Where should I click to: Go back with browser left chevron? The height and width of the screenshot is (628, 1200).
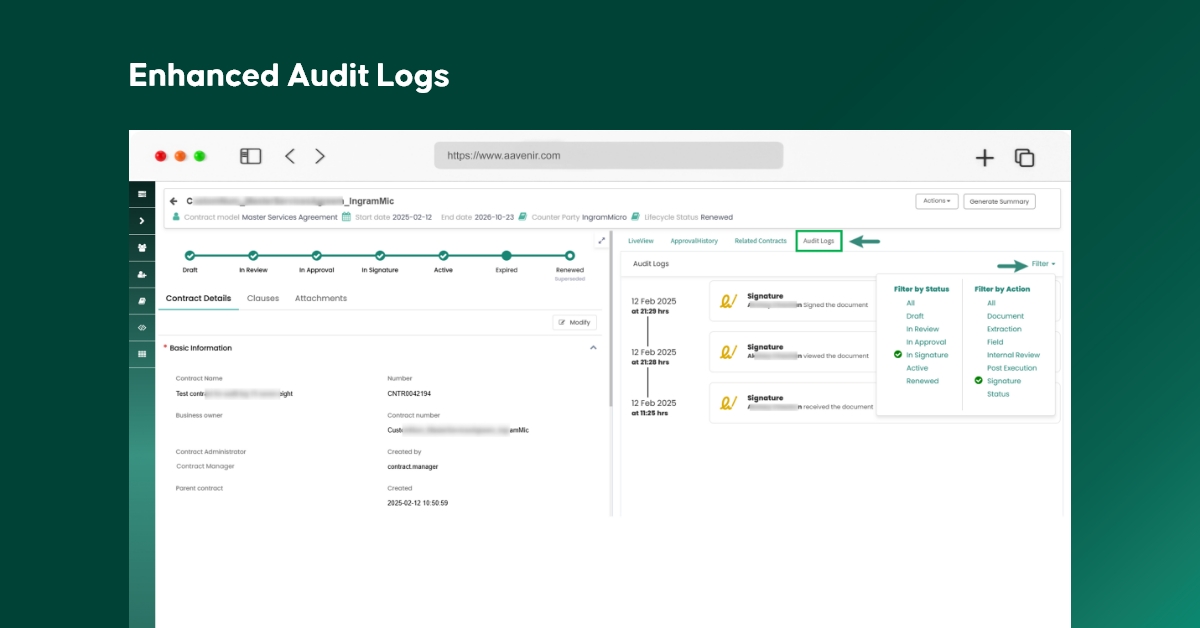(x=289, y=156)
